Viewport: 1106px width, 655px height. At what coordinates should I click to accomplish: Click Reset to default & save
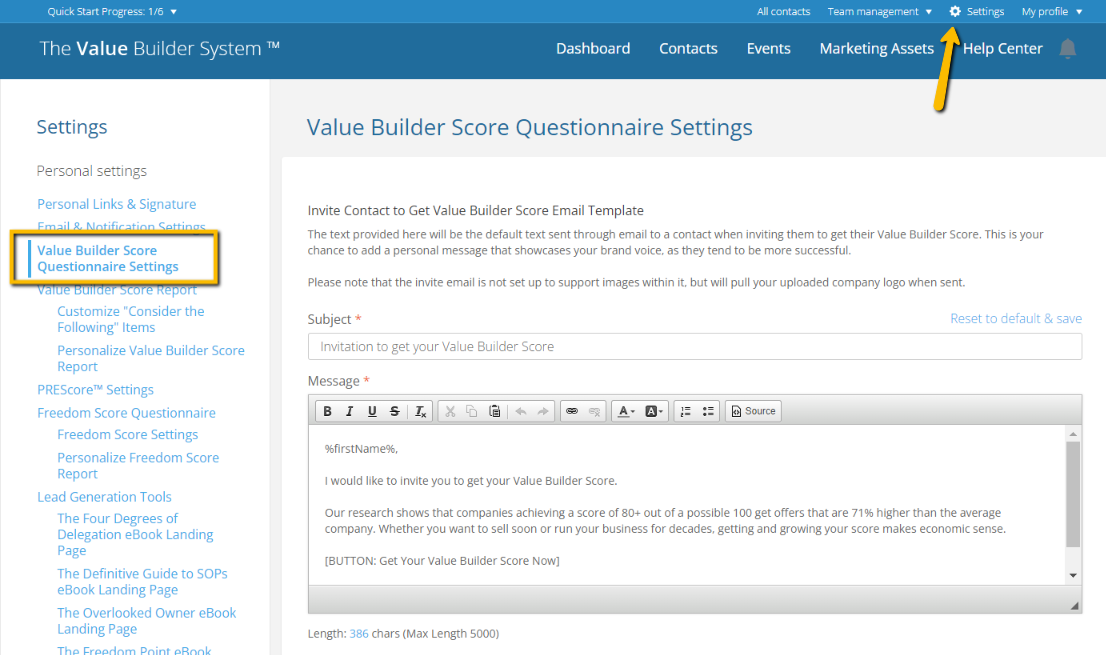point(1016,319)
